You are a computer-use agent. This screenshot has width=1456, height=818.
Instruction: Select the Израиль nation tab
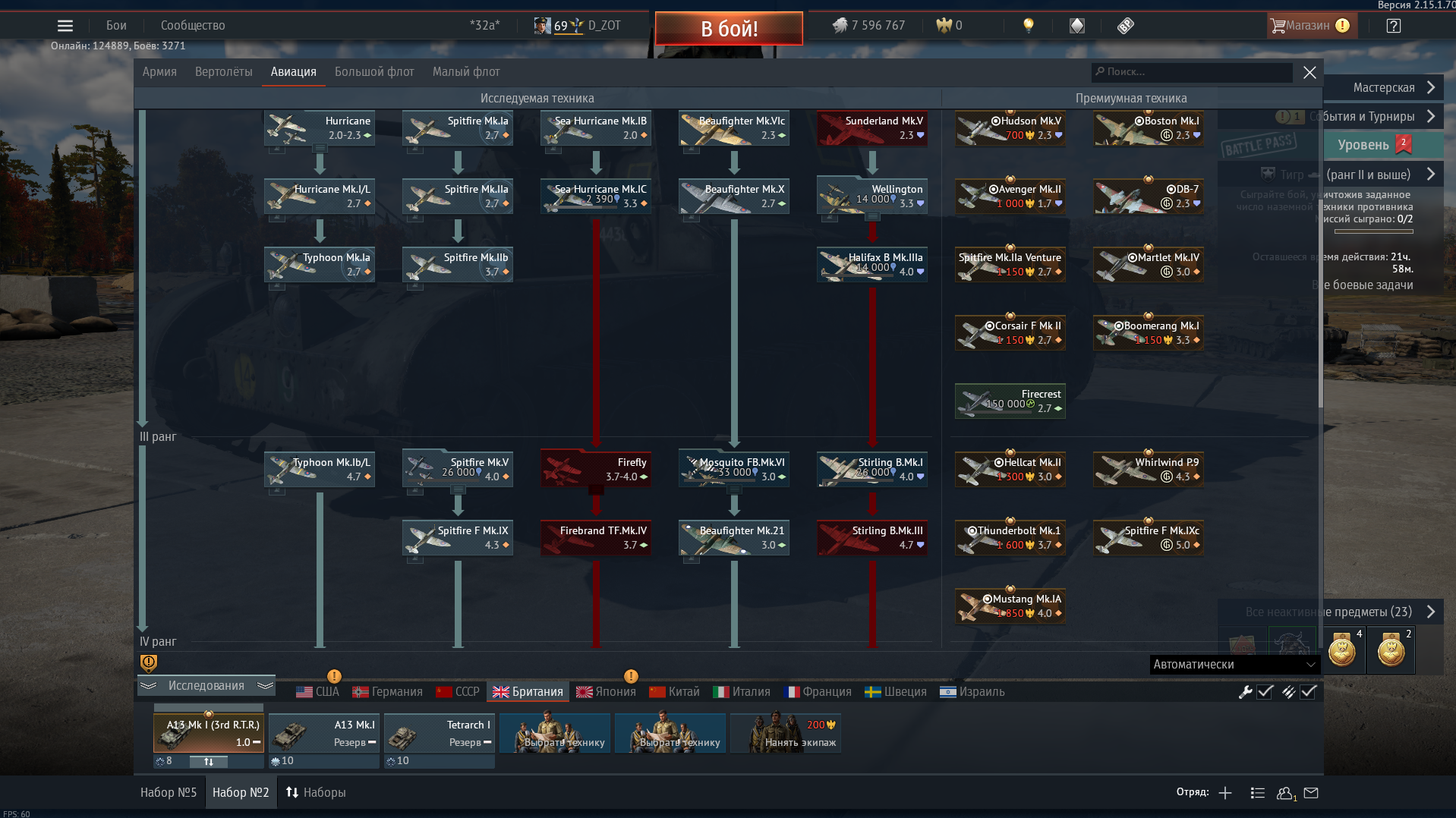pyautogui.click(x=972, y=692)
